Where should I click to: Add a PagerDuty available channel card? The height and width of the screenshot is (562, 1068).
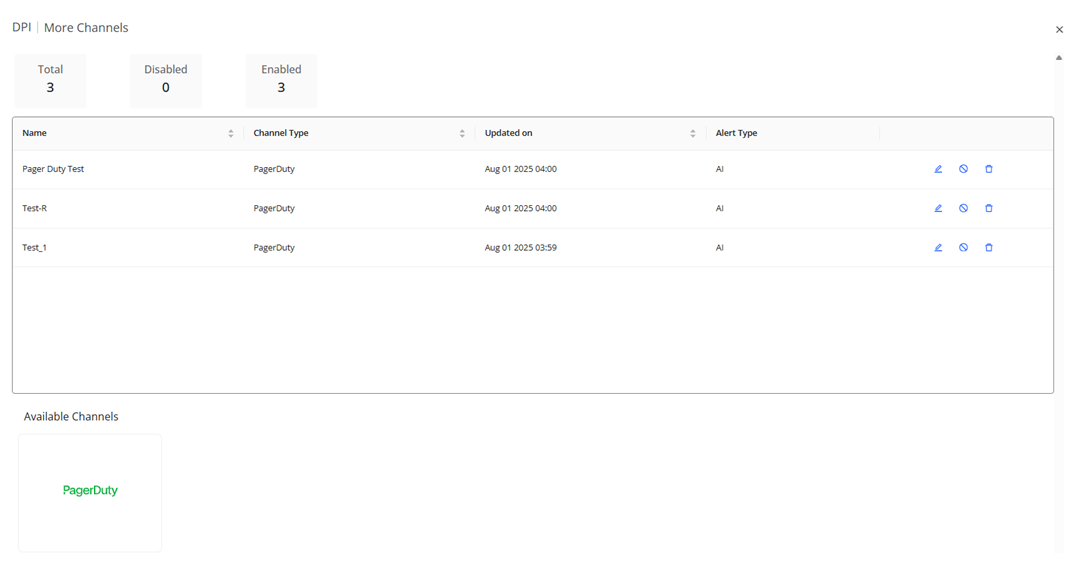90,491
